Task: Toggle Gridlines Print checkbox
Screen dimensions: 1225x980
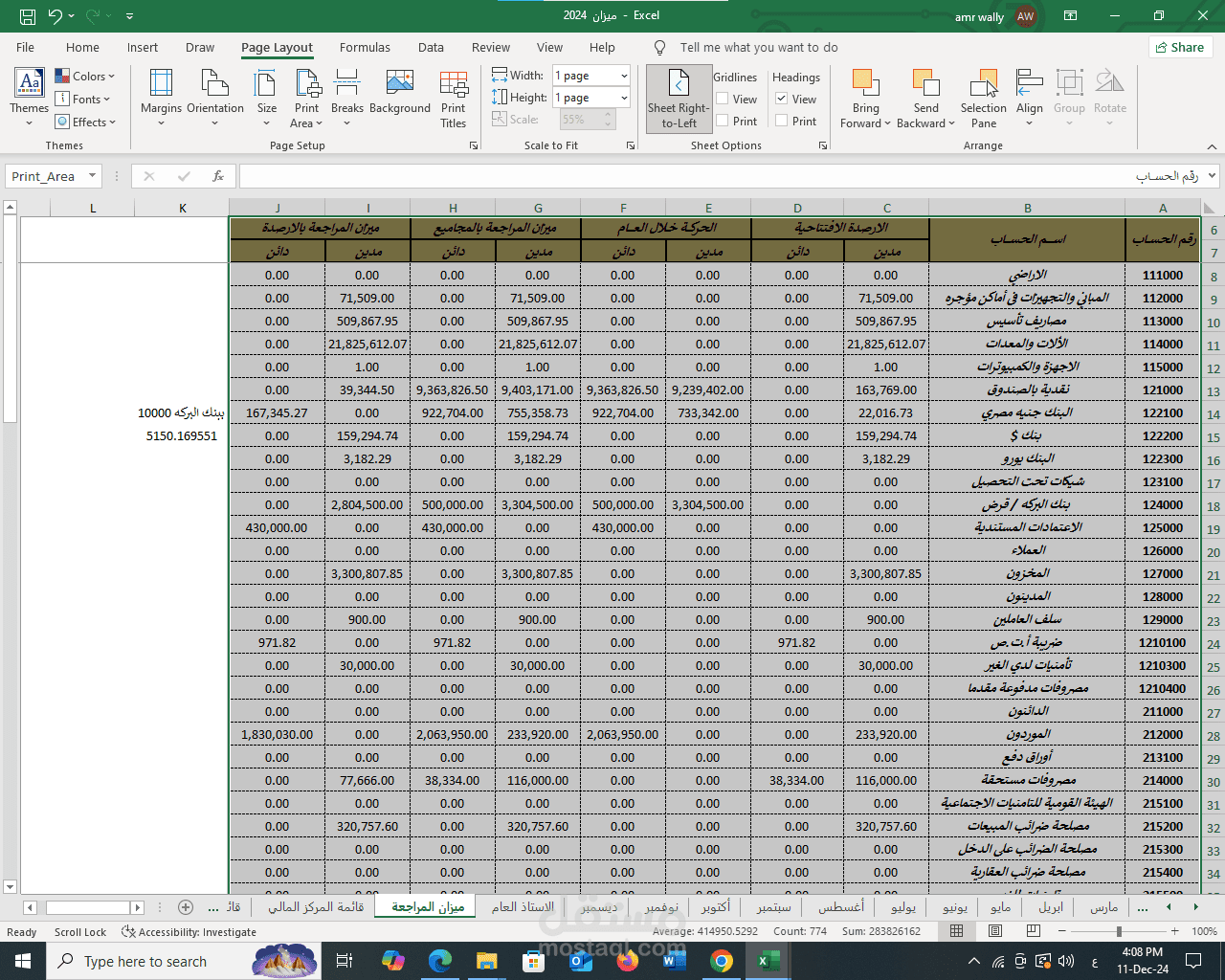Action: (722, 121)
